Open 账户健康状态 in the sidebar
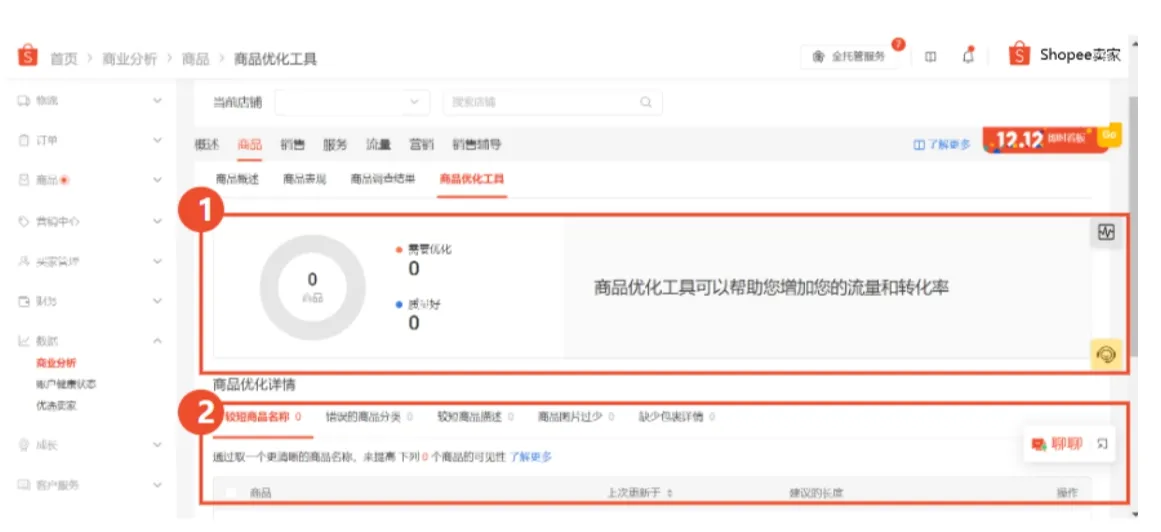This screenshot has height=532, width=1161. click(x=66, y=385)
